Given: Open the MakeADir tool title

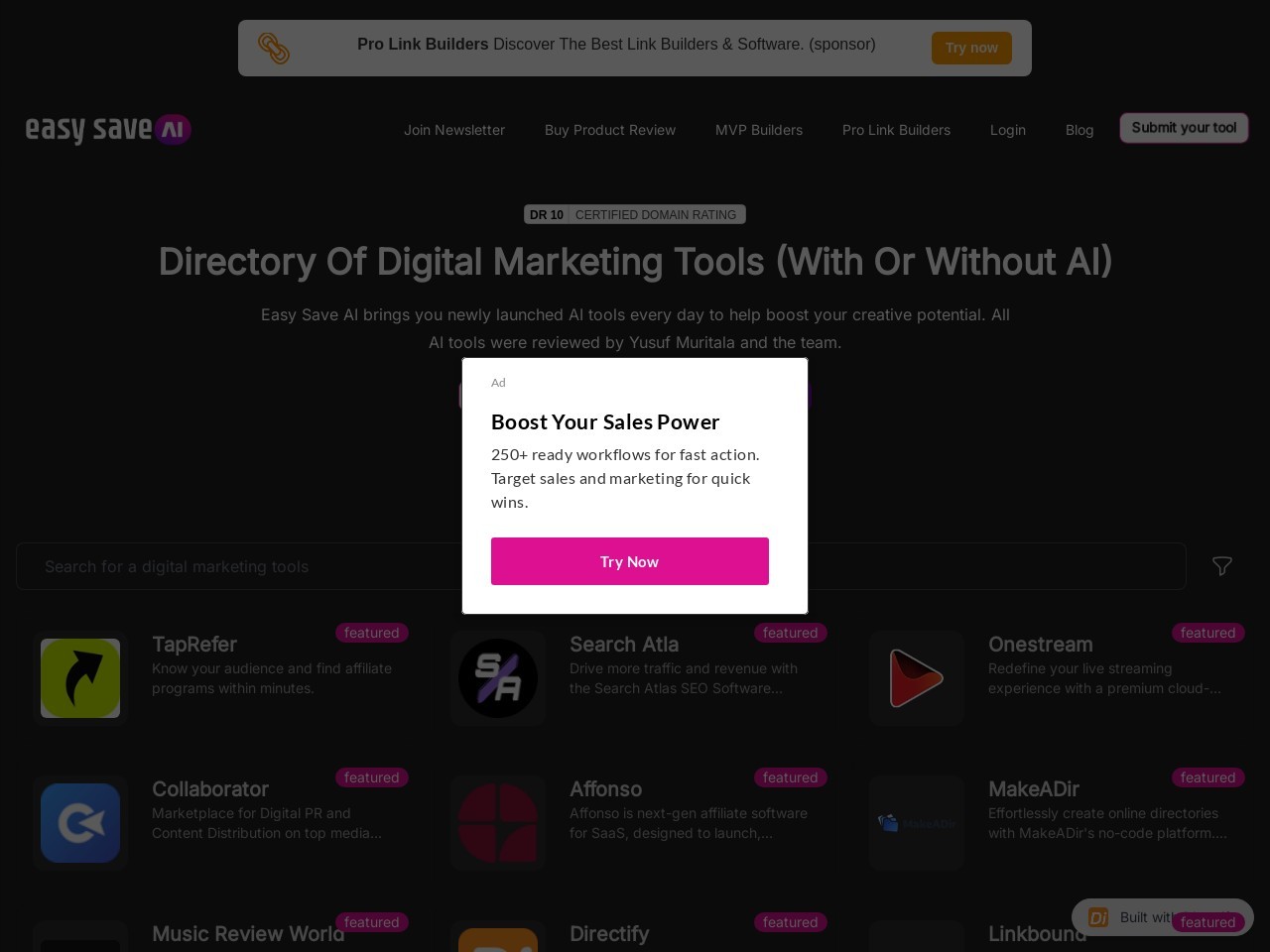Looking at the screenshot, I should click(x=1034, y=789).
